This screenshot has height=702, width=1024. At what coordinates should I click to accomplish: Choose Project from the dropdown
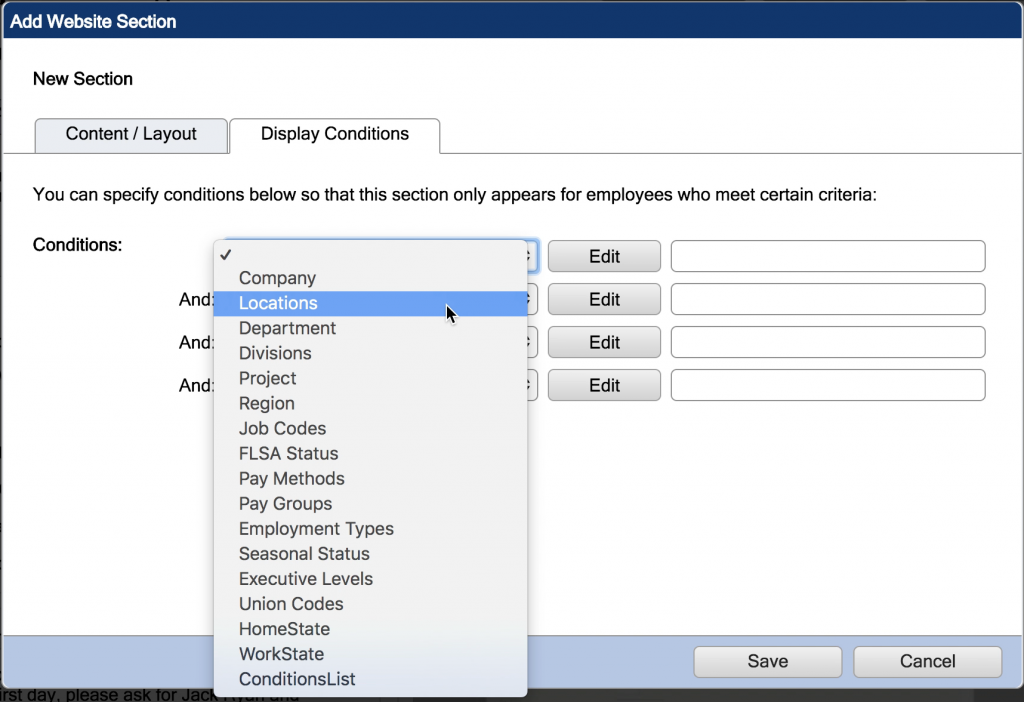267,378
